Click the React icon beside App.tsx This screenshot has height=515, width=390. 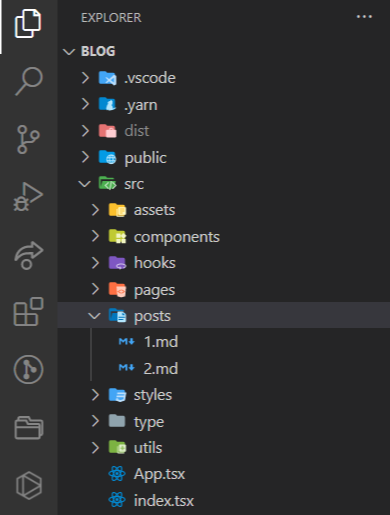tap(117, 474)
